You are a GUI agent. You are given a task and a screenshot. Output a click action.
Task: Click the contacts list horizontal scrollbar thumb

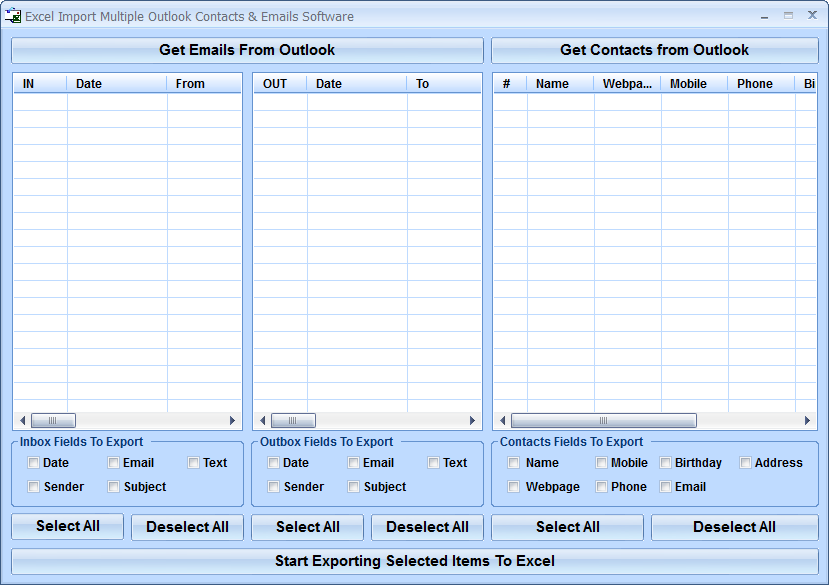click(604, 420)
